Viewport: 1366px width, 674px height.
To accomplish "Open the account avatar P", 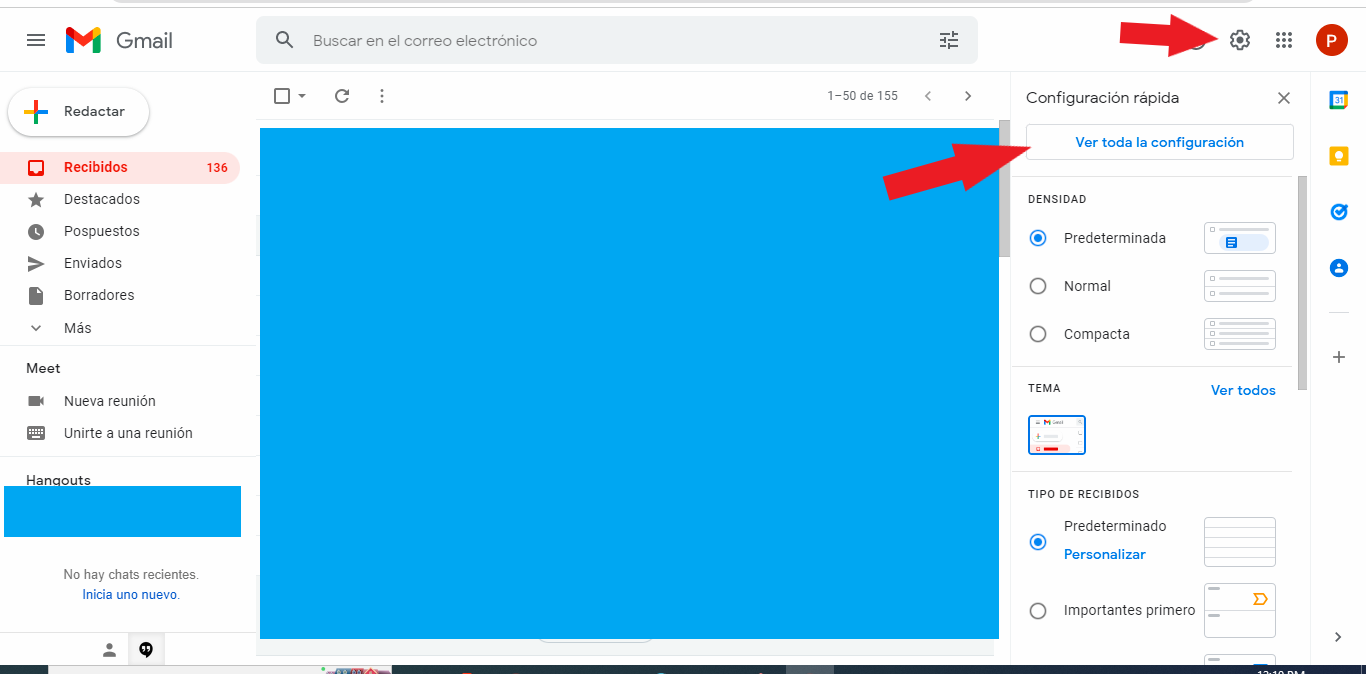I will click(x=1331, y=40).
